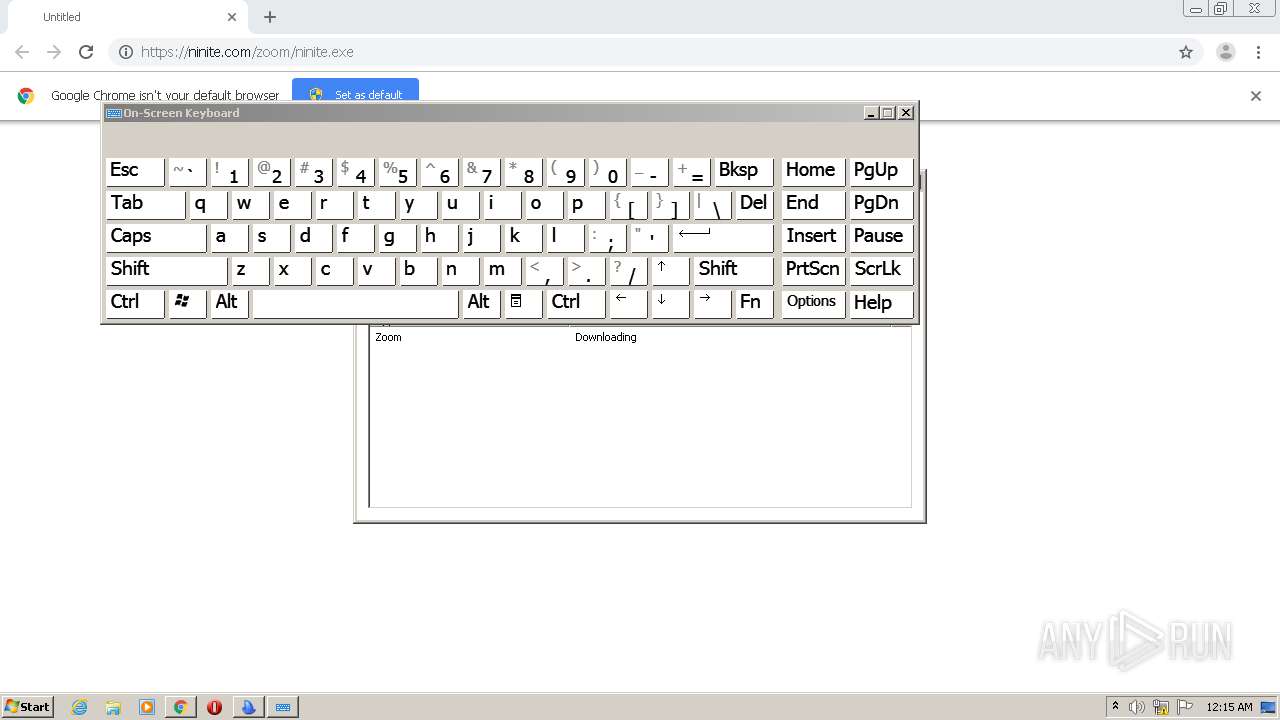Click the Del key
This screenshot has height=720, width=1280.
(754, 204)
